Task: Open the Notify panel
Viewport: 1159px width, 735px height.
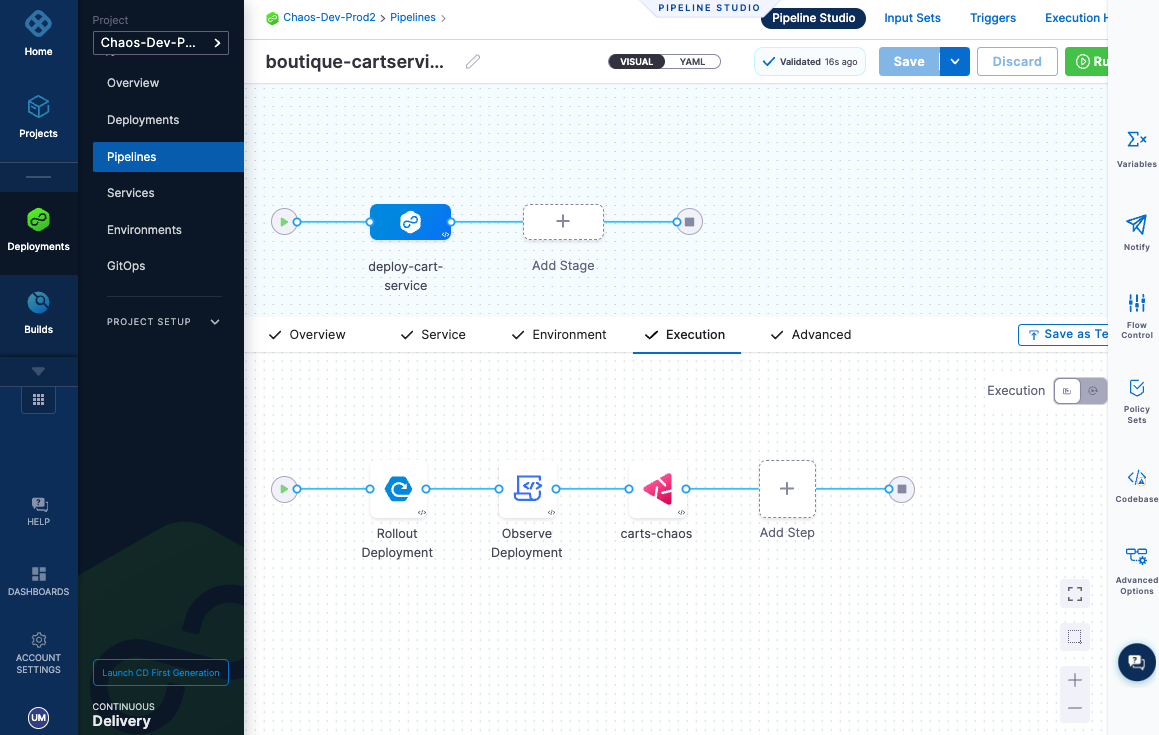Action: pos(1136,232)
